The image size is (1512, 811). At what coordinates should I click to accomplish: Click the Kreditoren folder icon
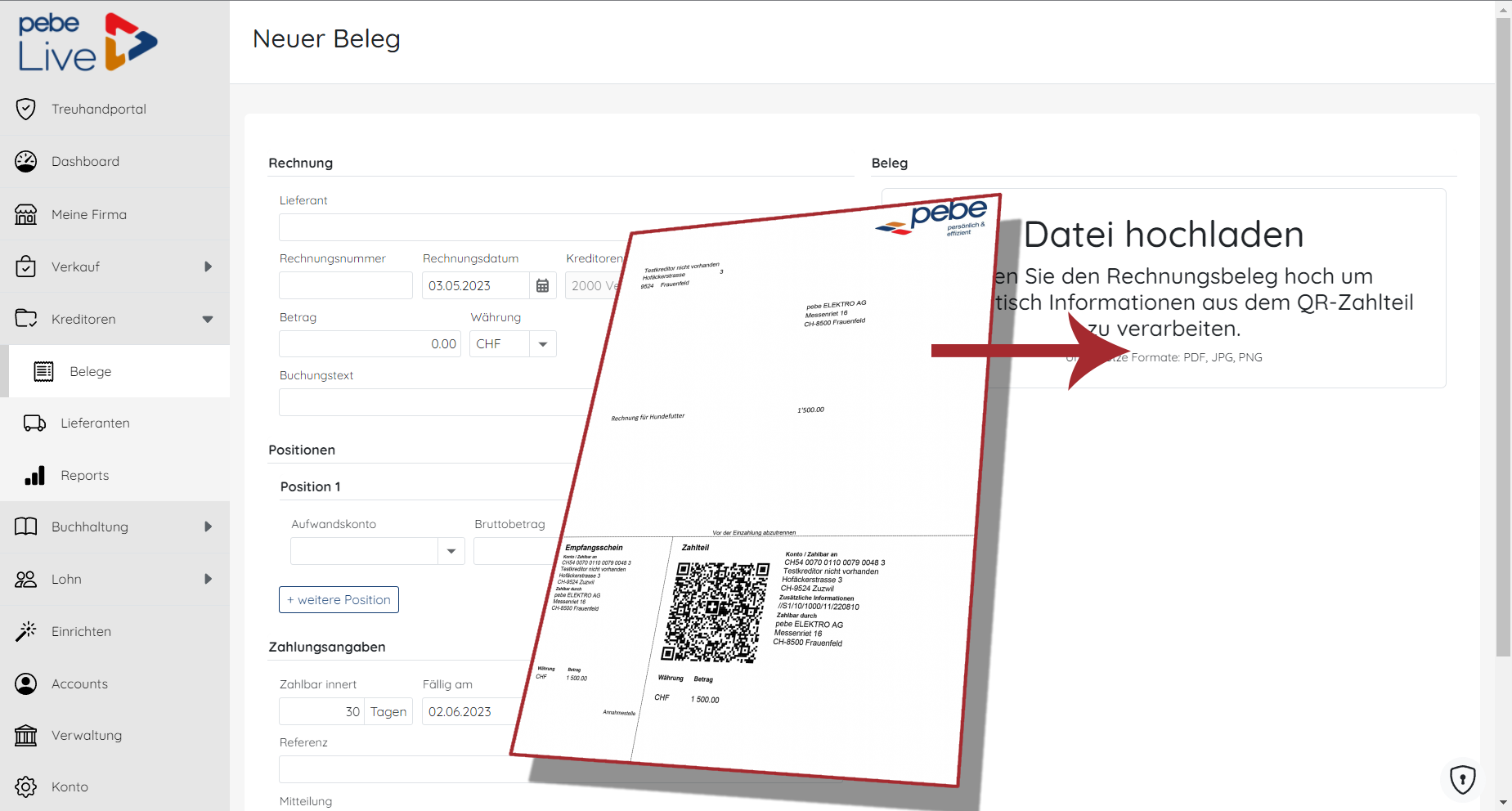click(26, 319)
